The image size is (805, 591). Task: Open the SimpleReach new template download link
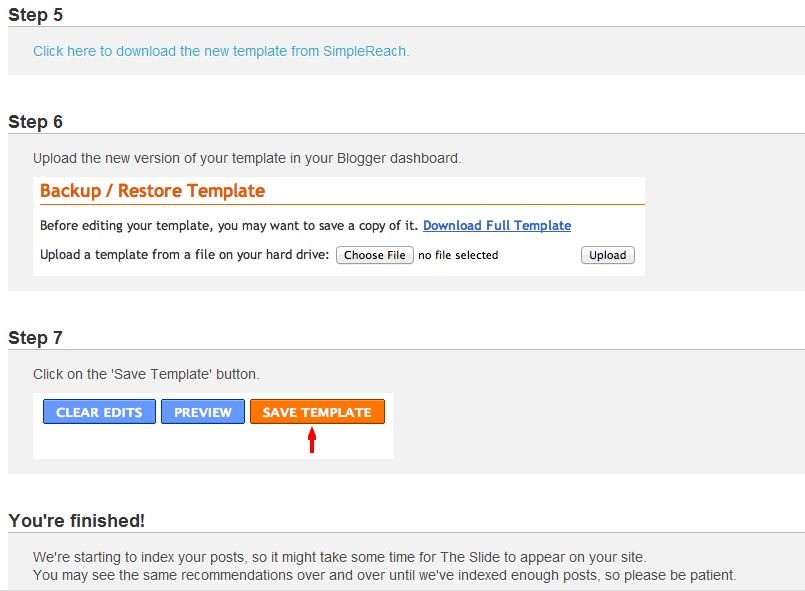[221, 51]
